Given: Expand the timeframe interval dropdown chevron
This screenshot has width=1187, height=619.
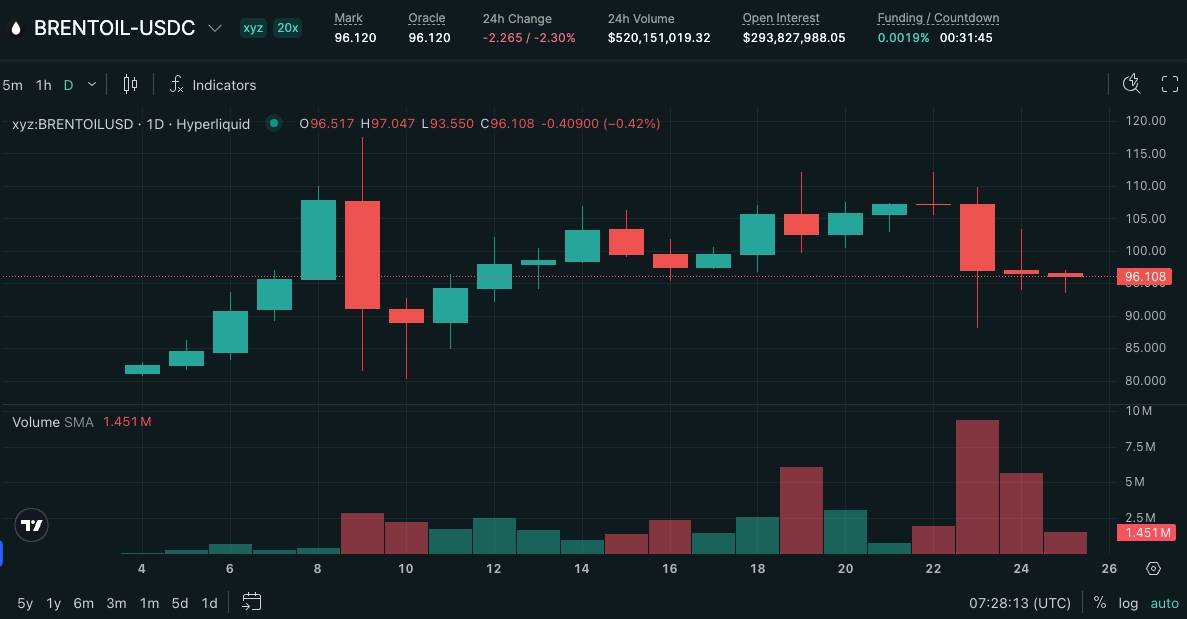Looking at the screenshot, I should pos(92,85).
